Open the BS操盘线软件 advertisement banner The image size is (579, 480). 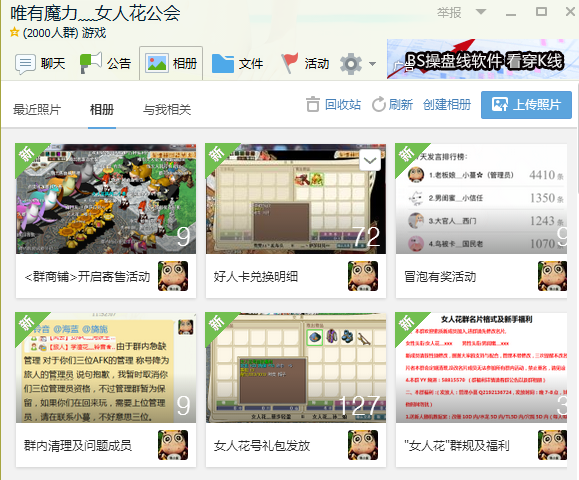(483, 59)
